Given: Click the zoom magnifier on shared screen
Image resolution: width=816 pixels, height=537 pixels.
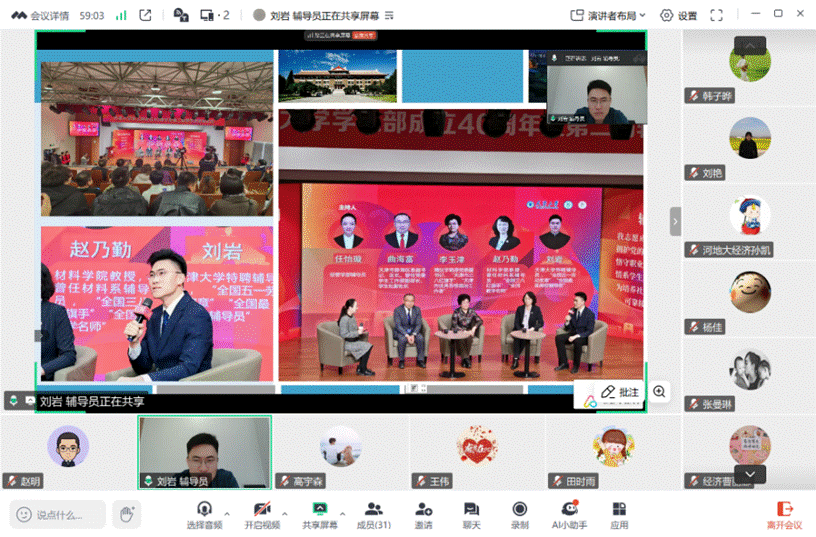Looking at the screenshot, I should [659, 392].
